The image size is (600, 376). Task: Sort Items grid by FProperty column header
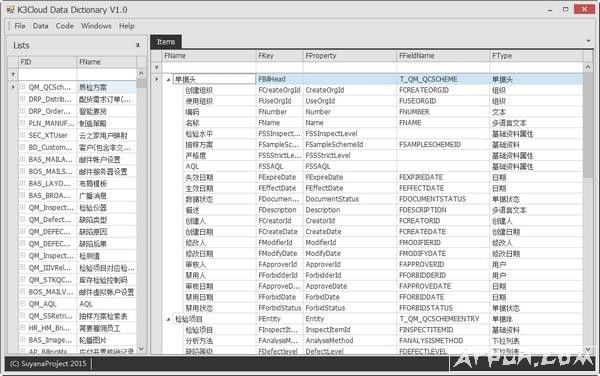350,56
